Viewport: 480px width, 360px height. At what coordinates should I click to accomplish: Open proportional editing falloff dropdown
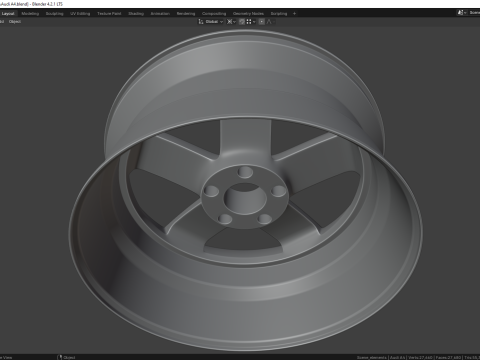[270, 22]
